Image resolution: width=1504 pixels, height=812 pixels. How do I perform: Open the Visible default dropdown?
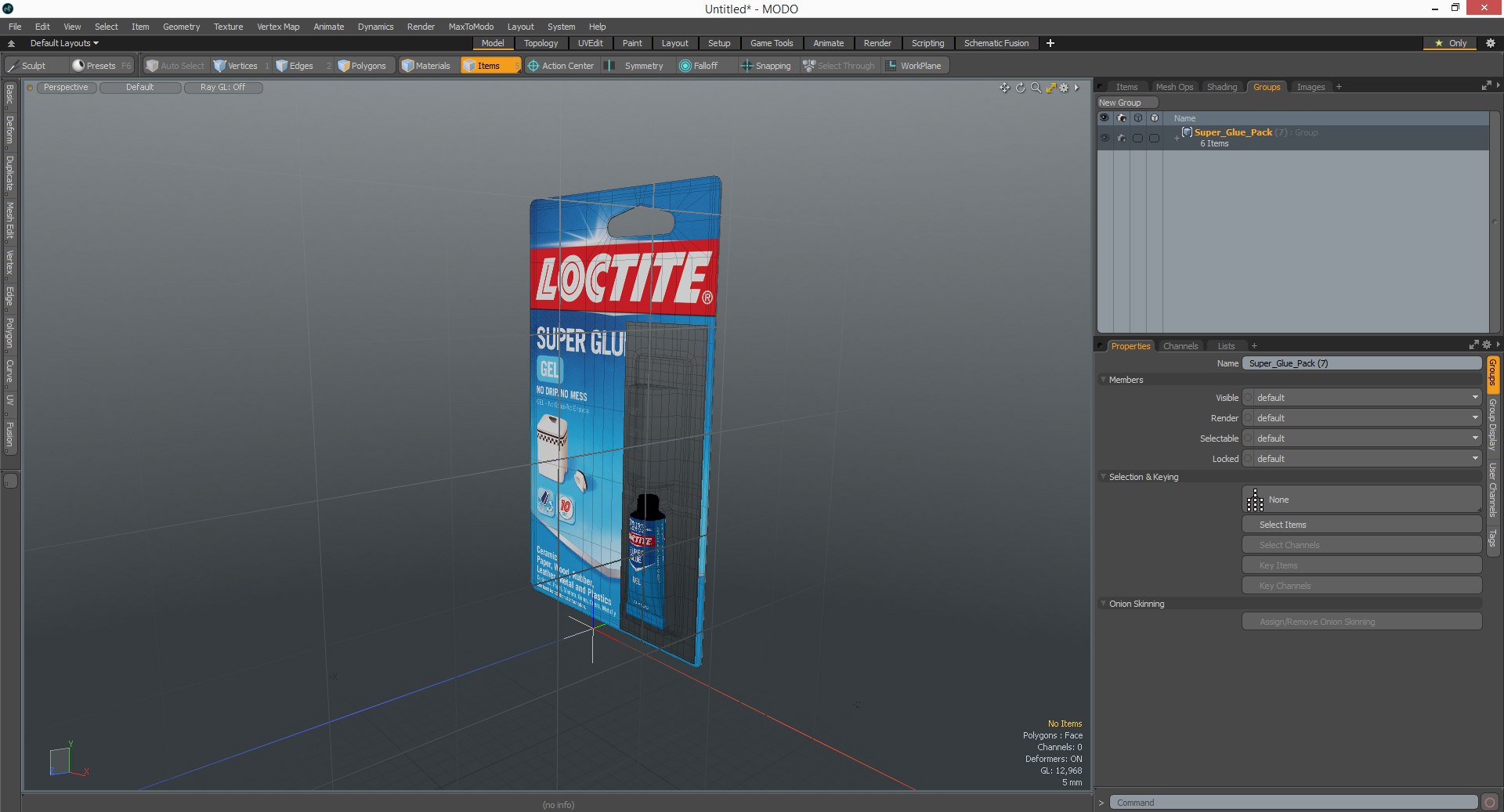(1367, 398)
